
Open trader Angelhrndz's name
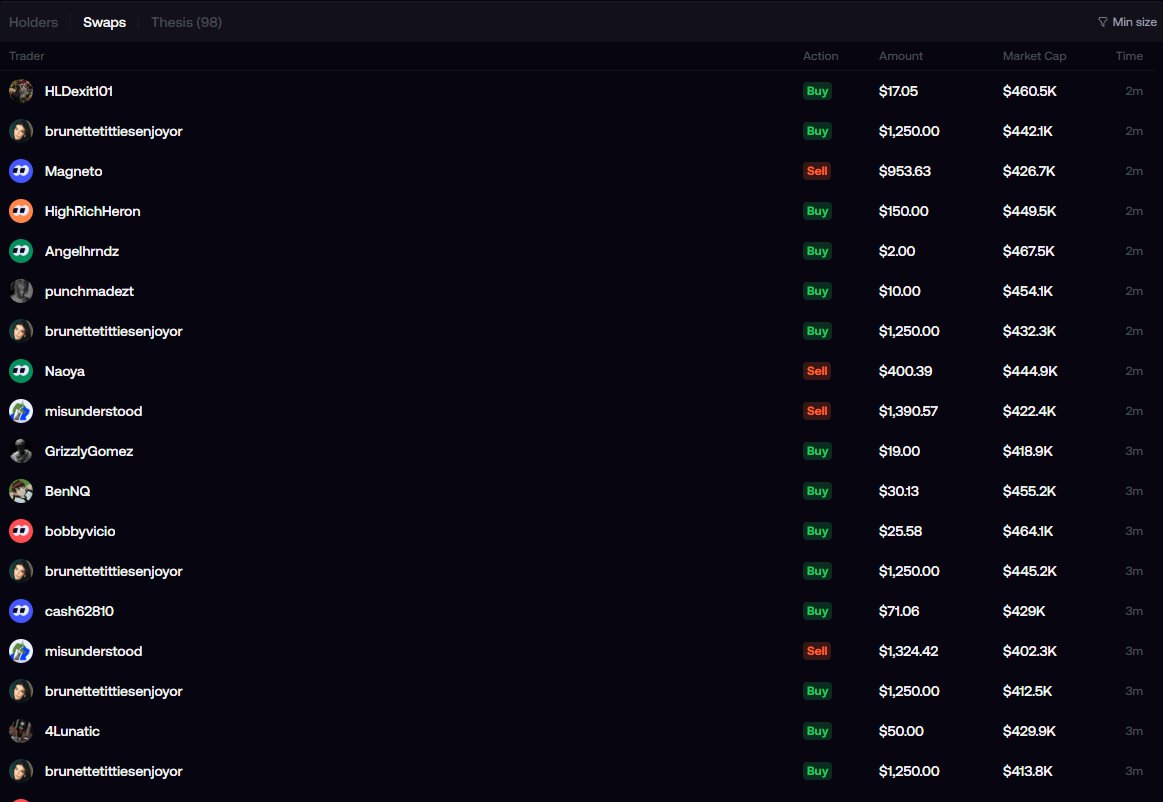(x=82, y=252)
